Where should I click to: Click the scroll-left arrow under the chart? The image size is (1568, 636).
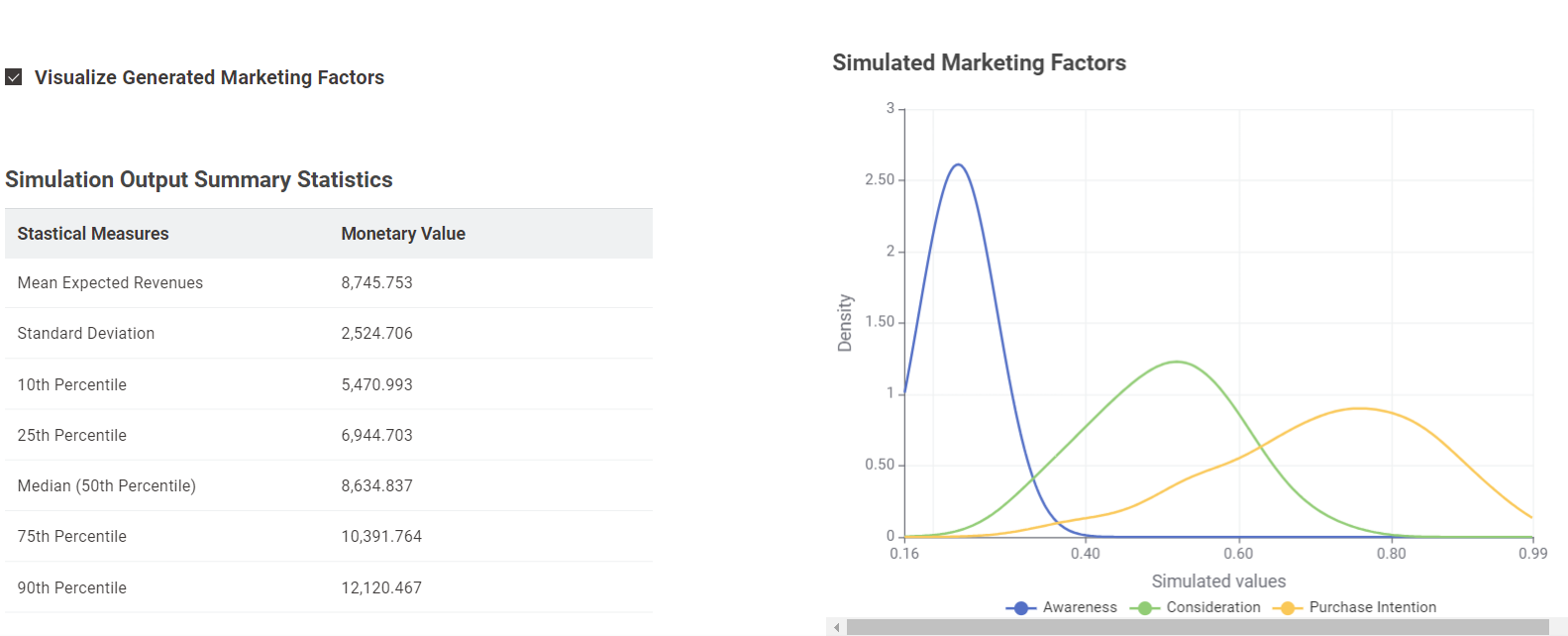coord(837,627)
